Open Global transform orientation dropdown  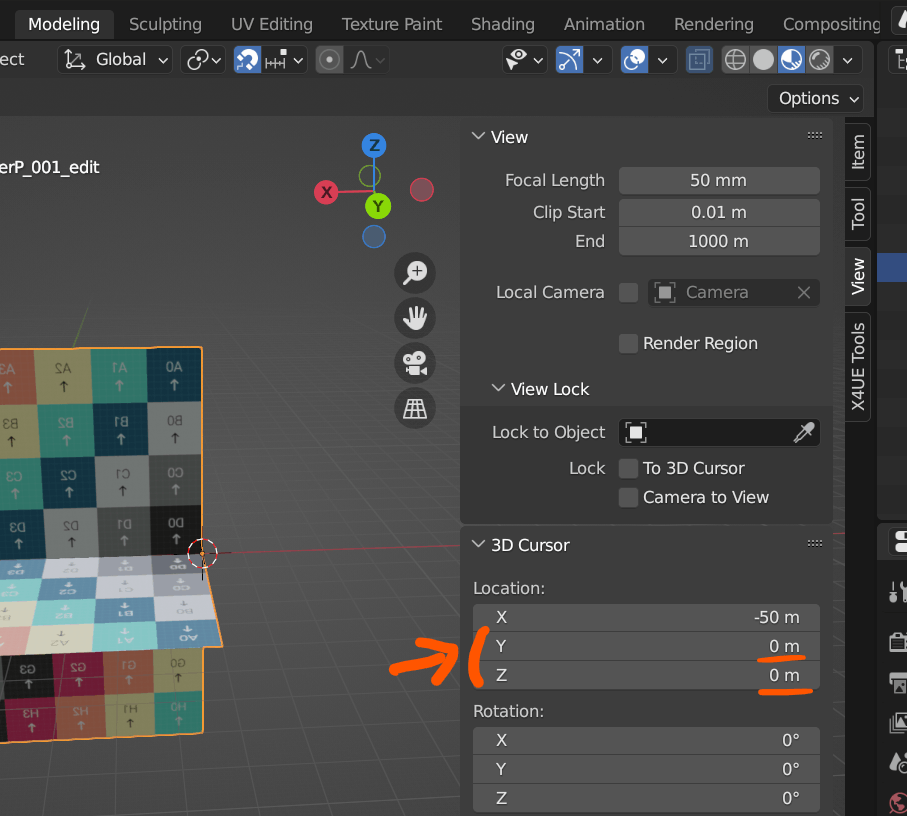[115, 60]
